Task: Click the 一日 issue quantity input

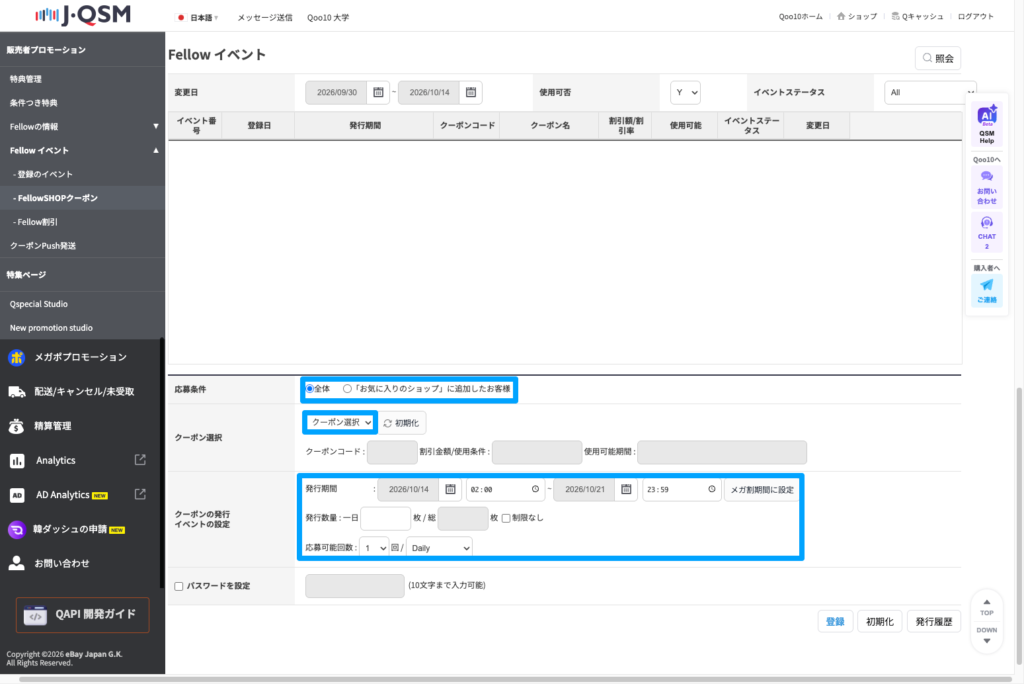Action: click(x=385, y=518)
